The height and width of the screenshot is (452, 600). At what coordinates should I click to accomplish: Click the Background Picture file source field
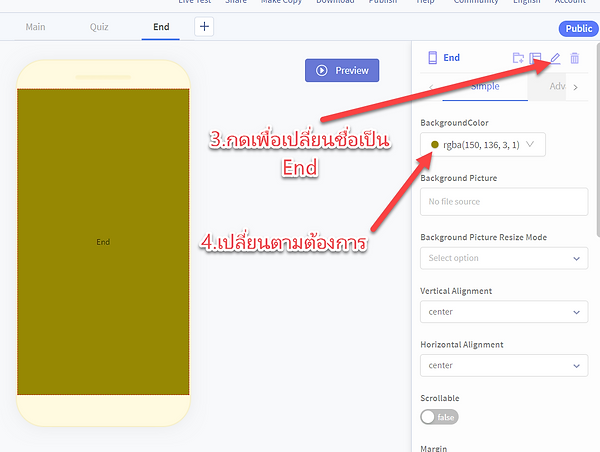(504, 202)
